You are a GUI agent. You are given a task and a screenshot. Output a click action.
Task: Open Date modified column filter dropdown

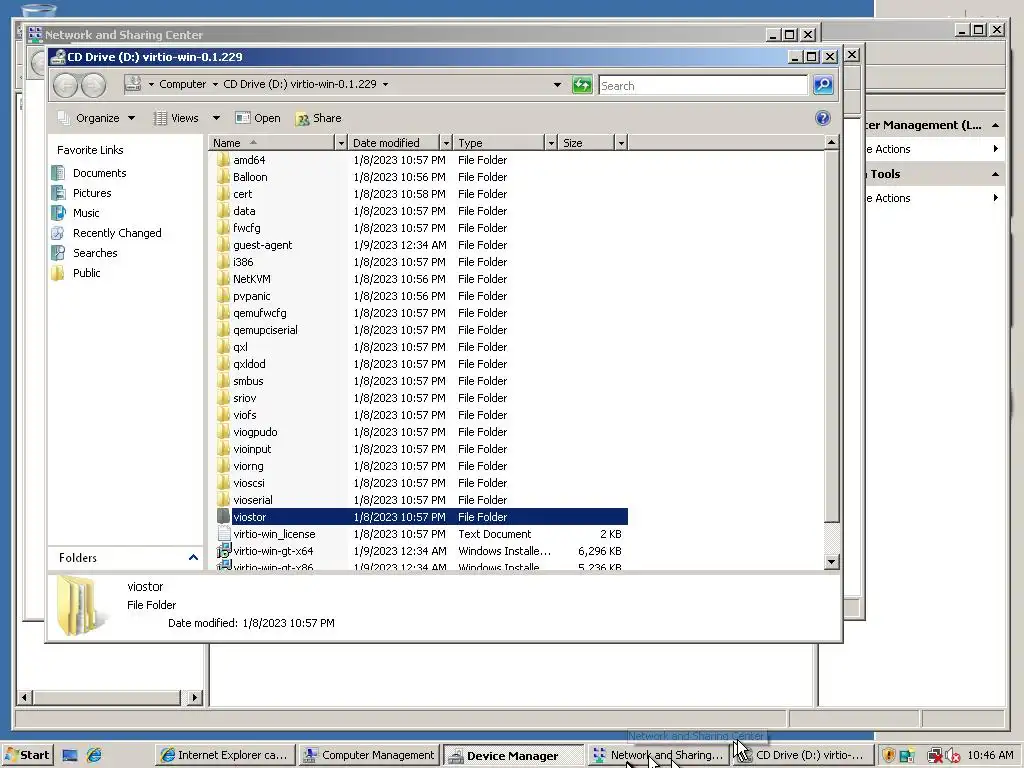pos(446,143)
